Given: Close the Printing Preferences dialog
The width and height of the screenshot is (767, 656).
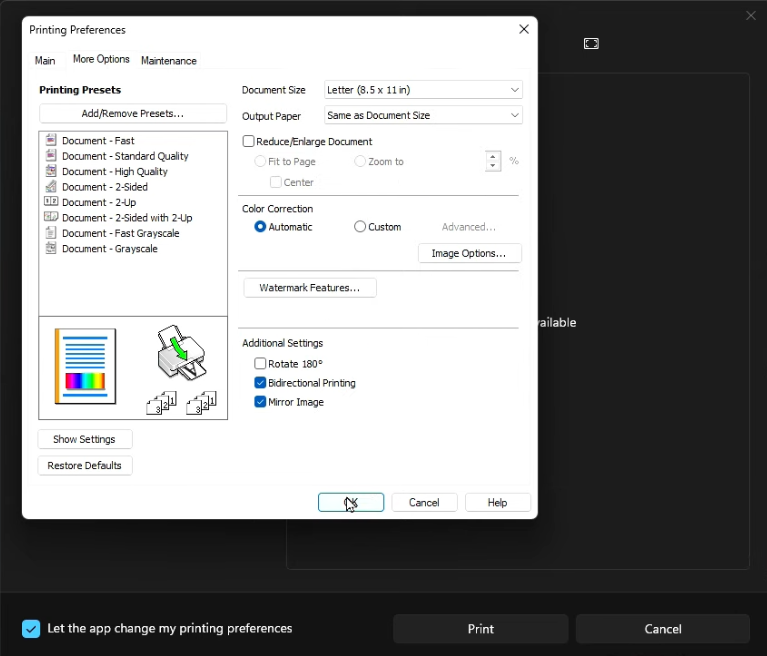Looking at the screenshot, I should click(x=524, y=29).
